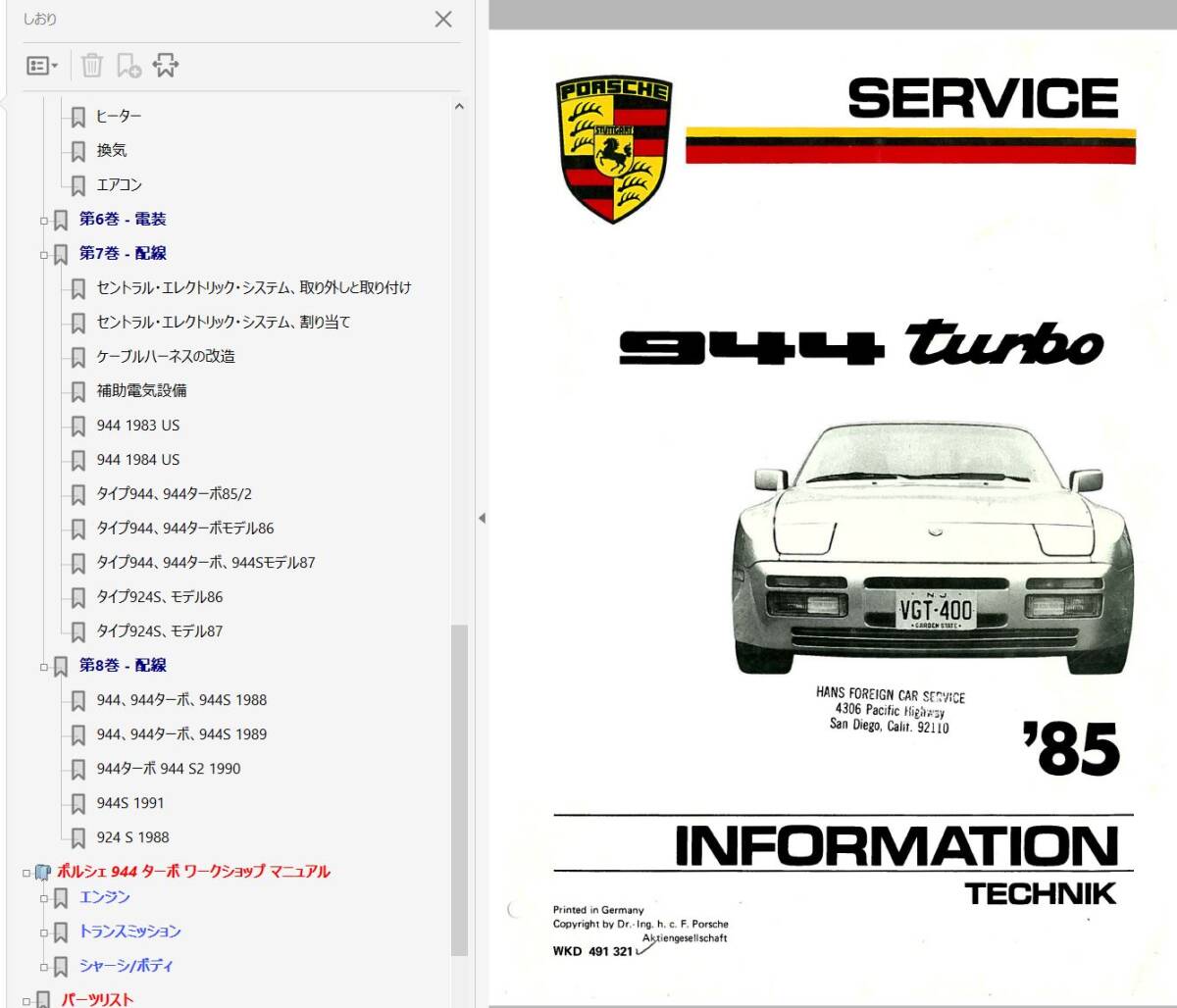This screenshot has width=1177, height=1008.
Task: Click the add new bookmark icon
Action: 128,66
